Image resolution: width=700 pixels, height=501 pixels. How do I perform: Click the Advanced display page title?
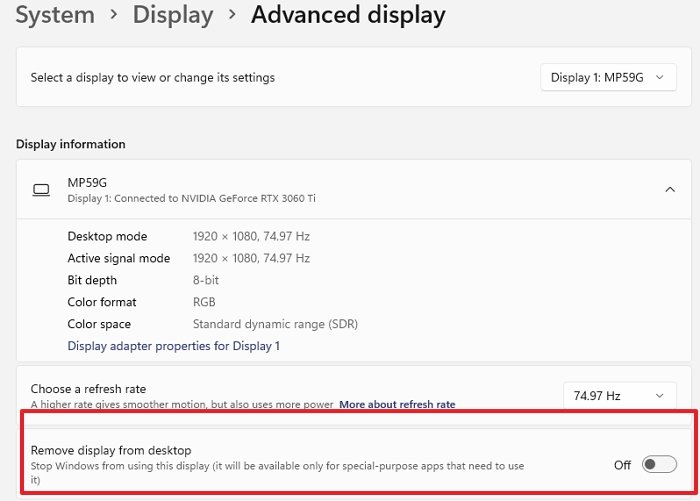[x=348, y=16]
